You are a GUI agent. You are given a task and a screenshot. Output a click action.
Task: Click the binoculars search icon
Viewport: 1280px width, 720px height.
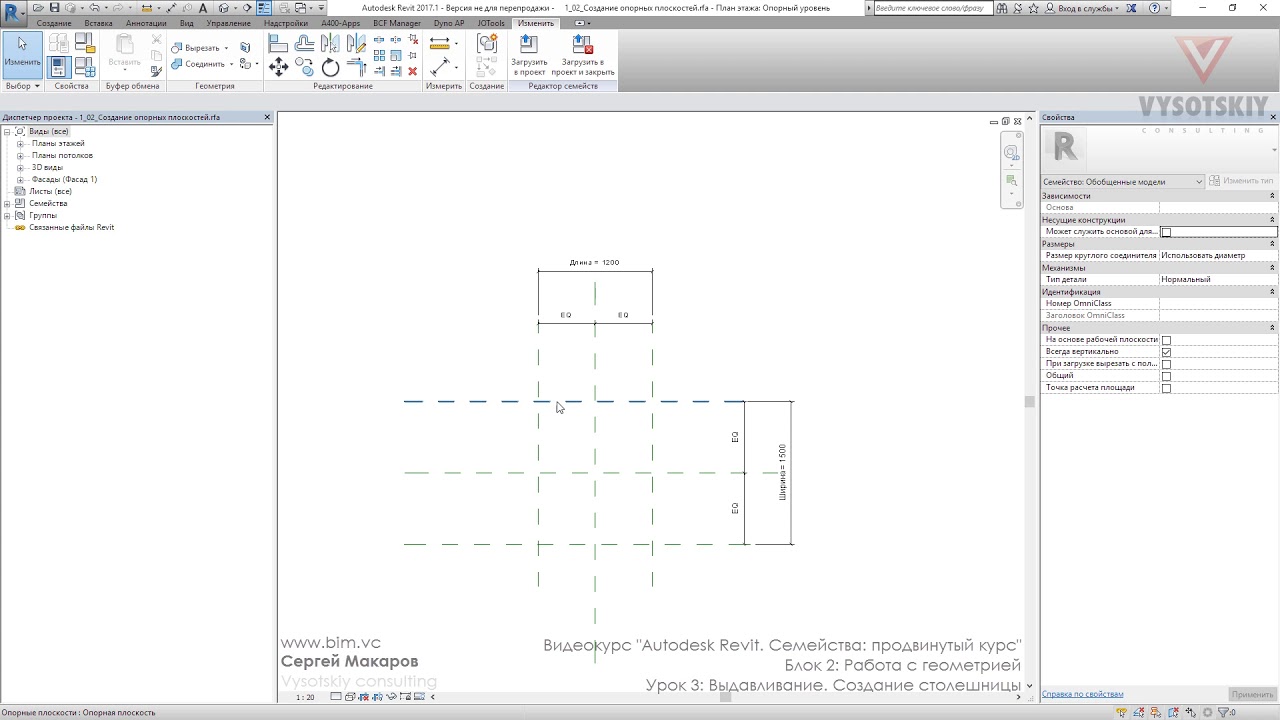pyautogui.click(x=1002, y=8)
